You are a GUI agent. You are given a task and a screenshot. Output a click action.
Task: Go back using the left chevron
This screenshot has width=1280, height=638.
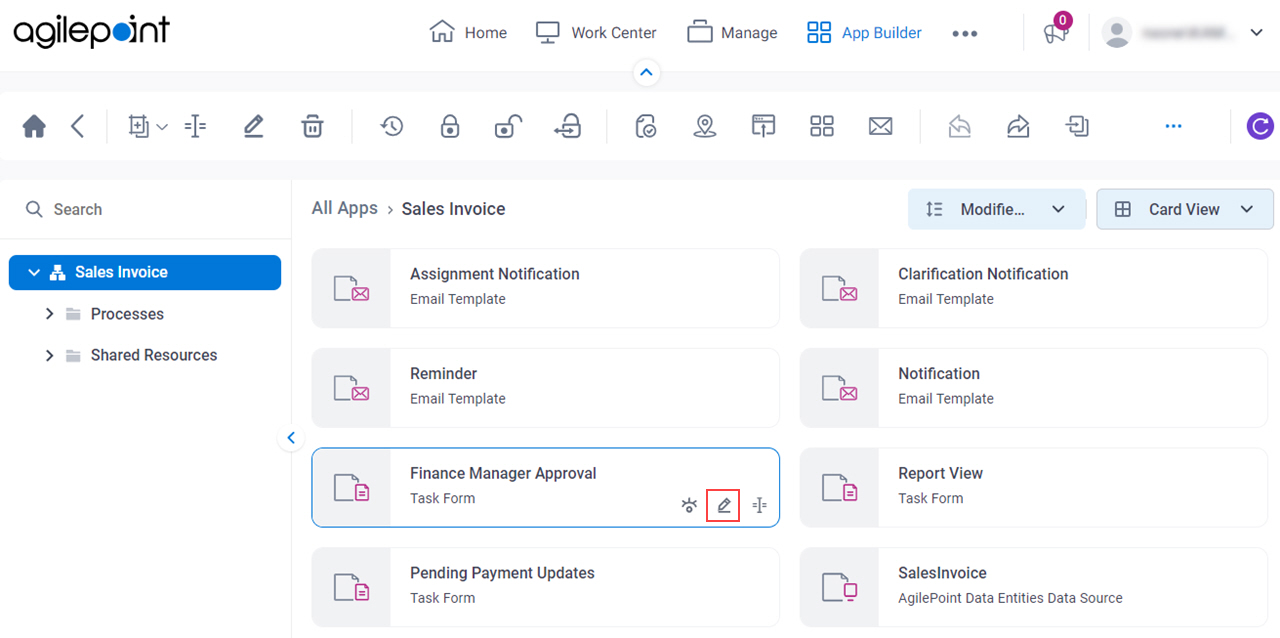[x=78, y=126]
